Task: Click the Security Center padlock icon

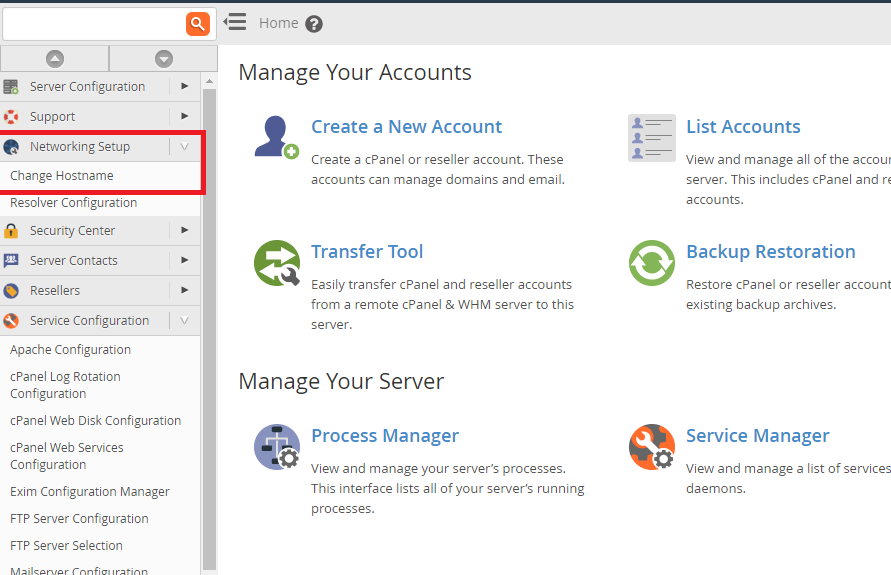Action: pyautogui.click(x=11, y=231)
